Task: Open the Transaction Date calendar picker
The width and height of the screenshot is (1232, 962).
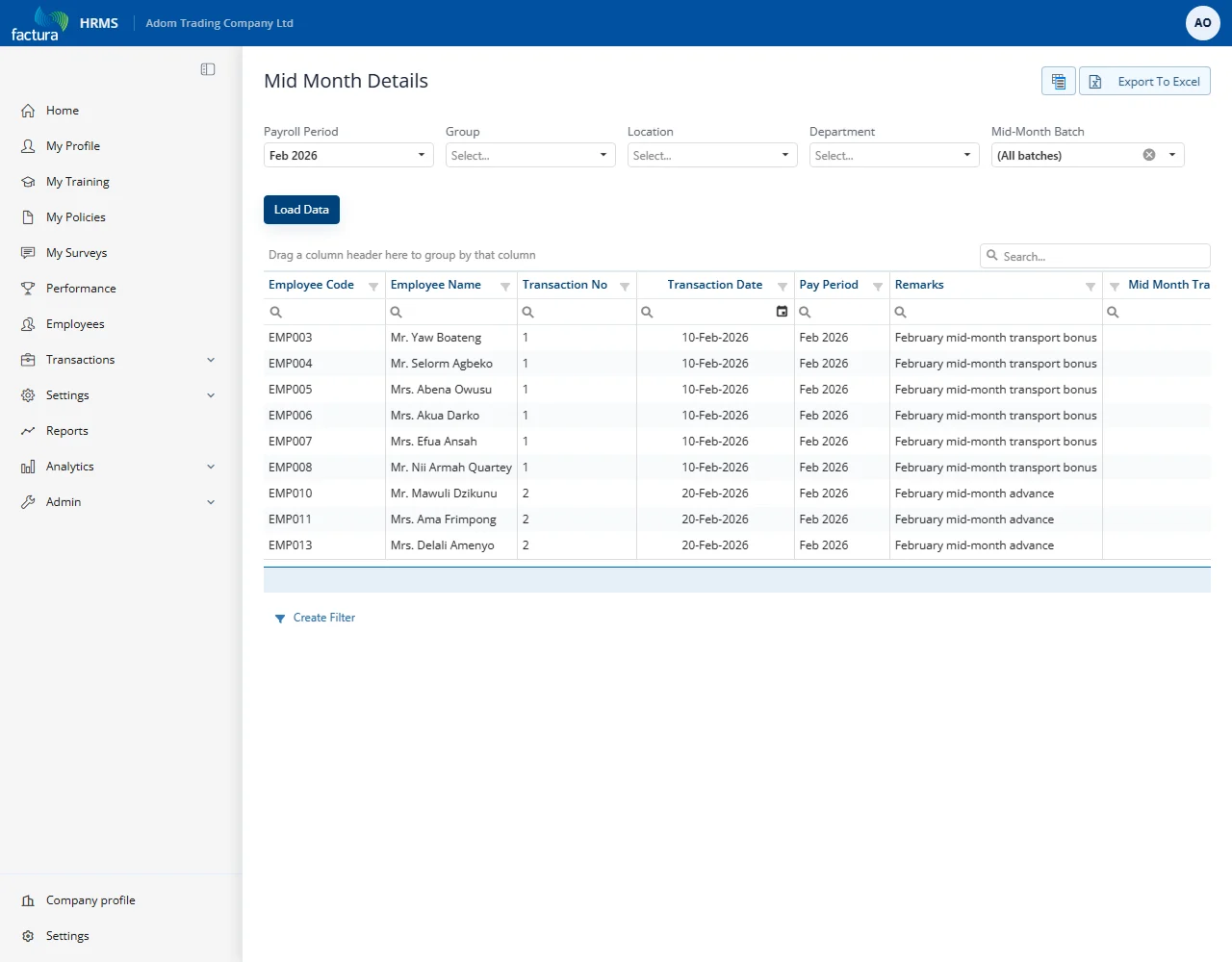Action: pyautogui.click(x=782, y=312)
